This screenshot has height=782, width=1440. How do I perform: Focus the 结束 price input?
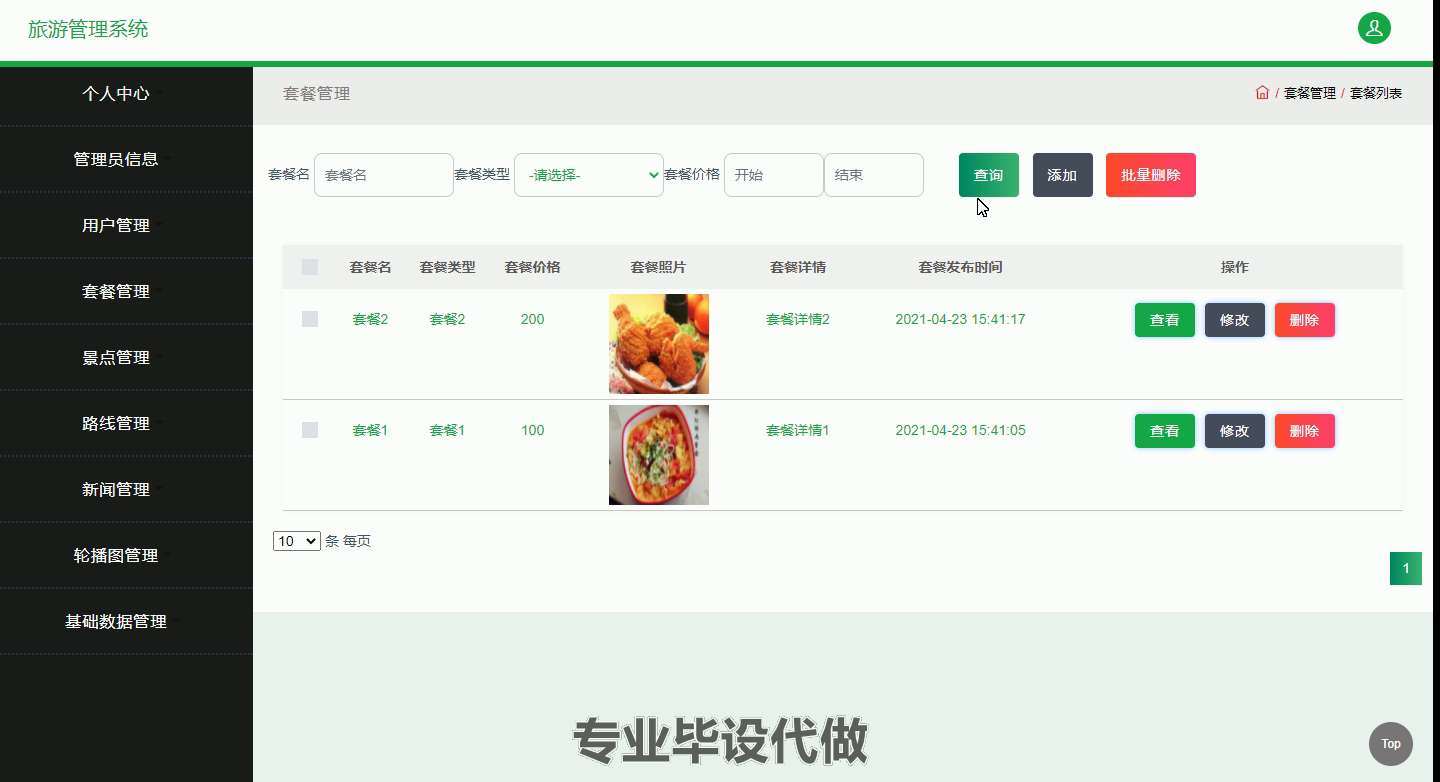(x=874, y=175)
